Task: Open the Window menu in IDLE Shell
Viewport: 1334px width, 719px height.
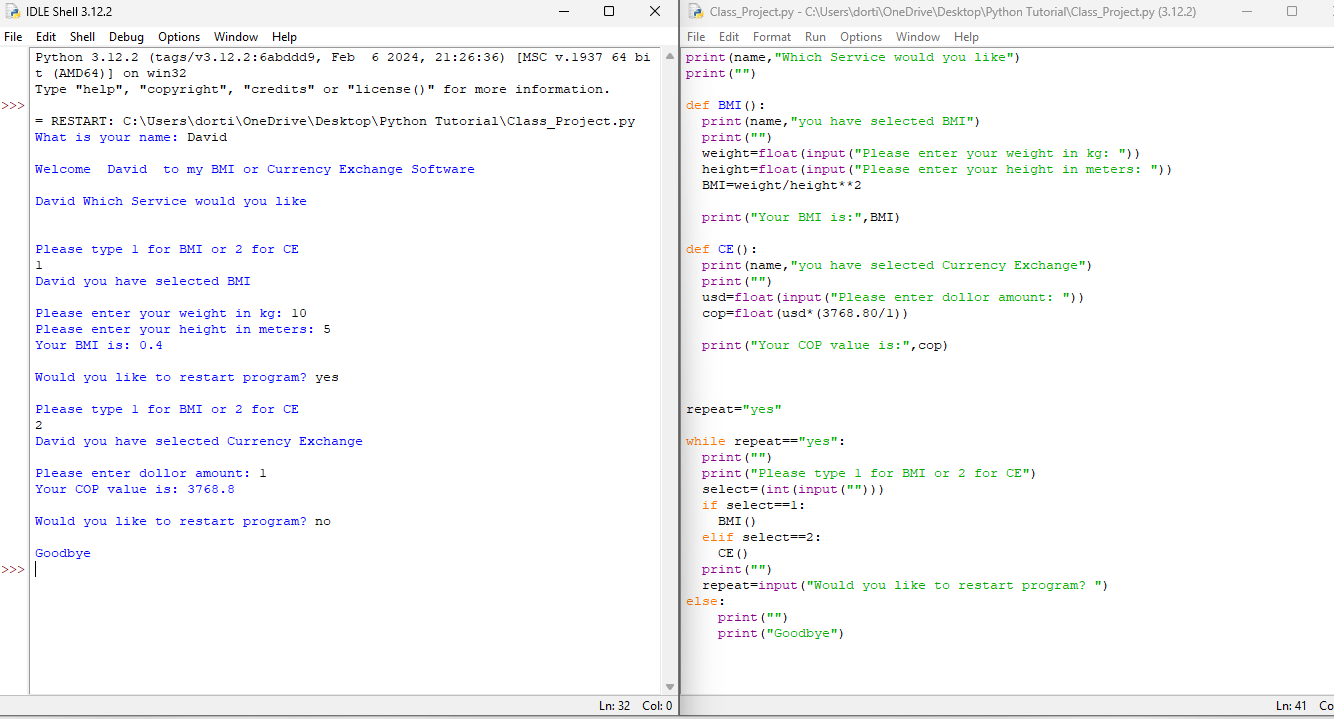Action: (x=236, y=37)
